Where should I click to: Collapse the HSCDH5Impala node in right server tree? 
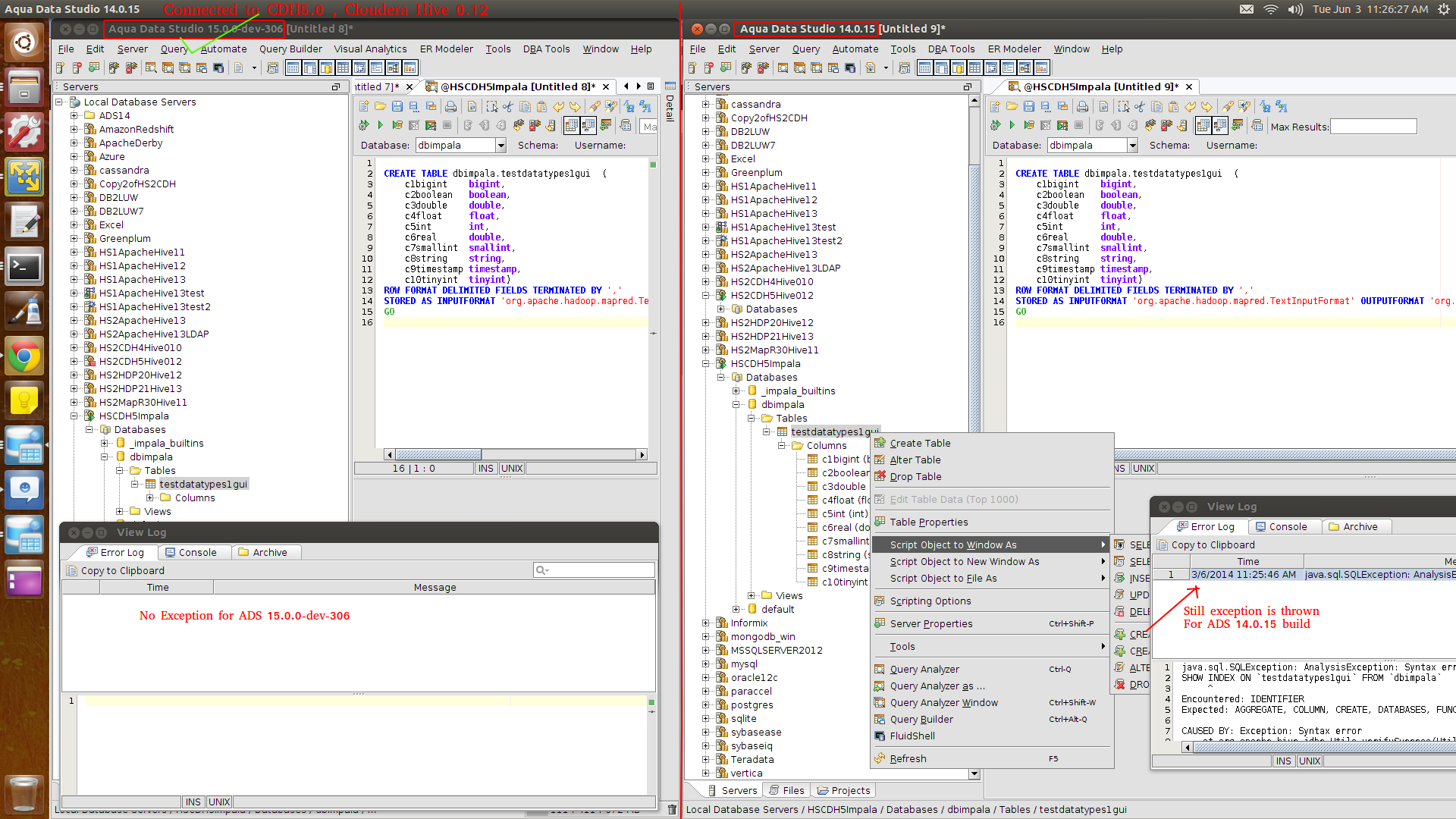[x=706, y=364]
